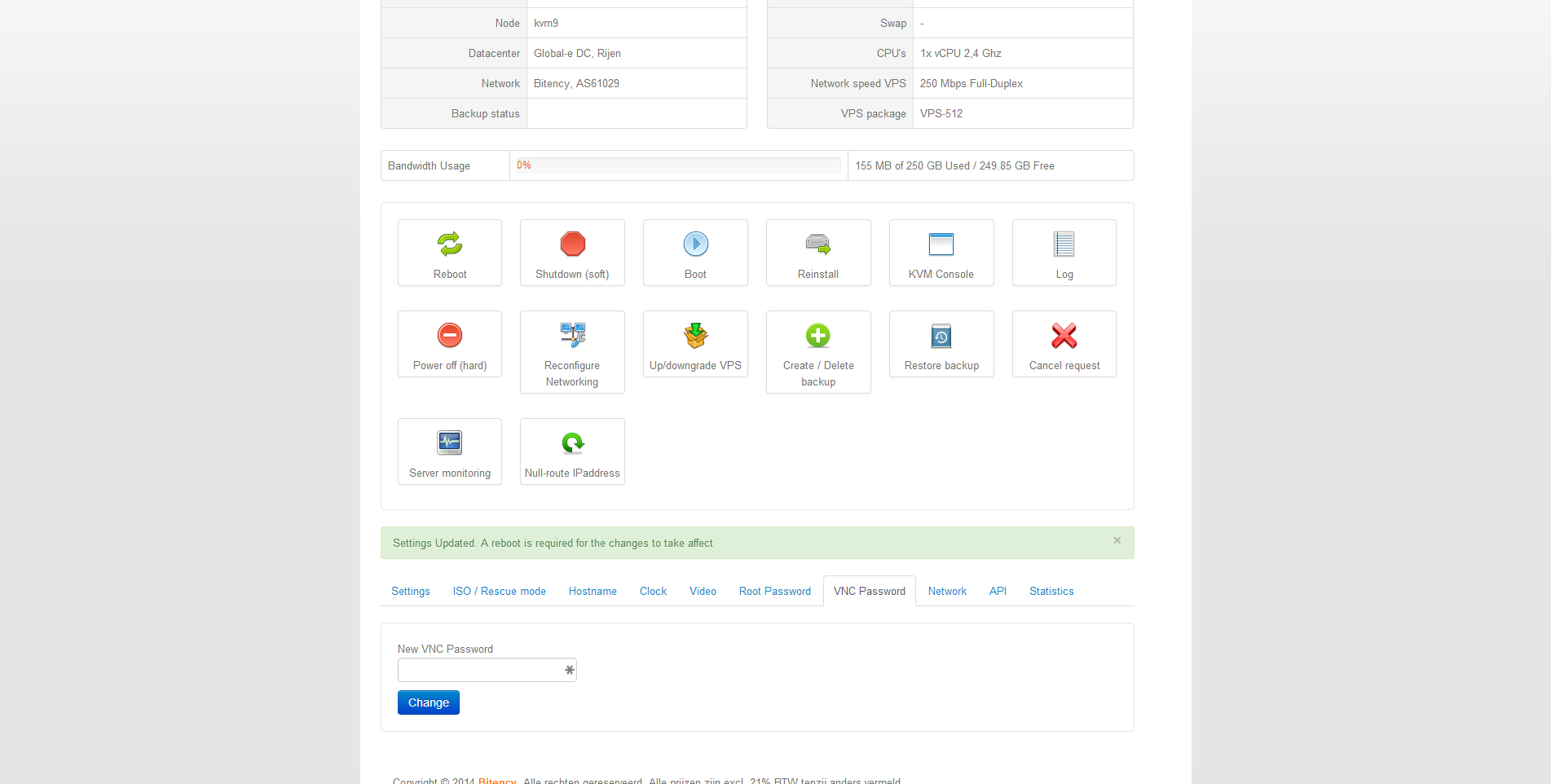
Task: Click the Create / Delete backup icon
Action: pos(817,335)
